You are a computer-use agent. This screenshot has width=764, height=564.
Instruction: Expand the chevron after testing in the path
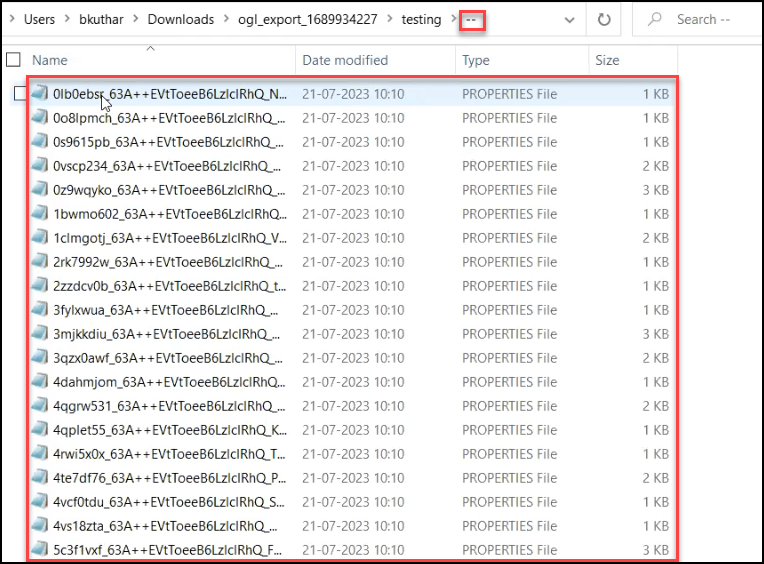(453, 19)
